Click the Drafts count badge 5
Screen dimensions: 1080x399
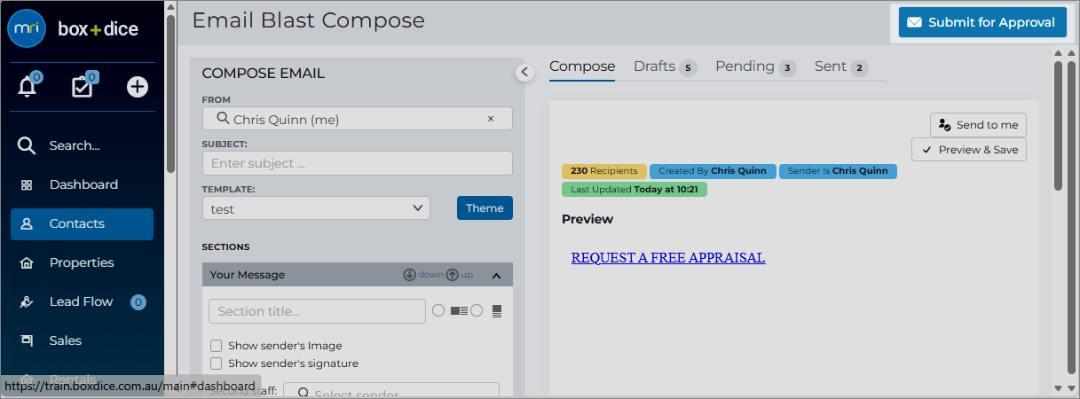click(687, 68)
